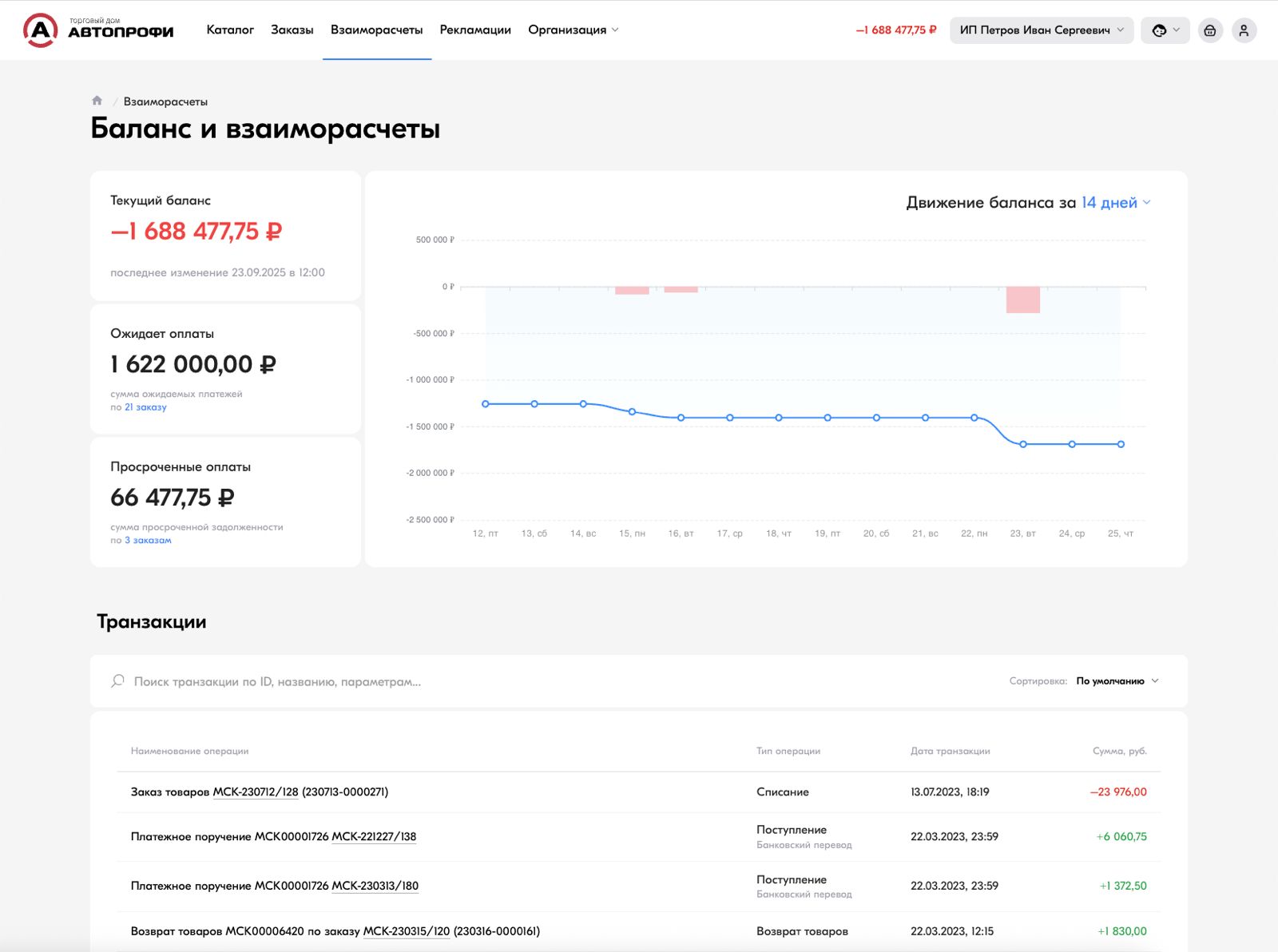Viewport: 1278px width, 952px height.
Task: Click the large pink bar on 23, вт
Action: [1023, 299]
